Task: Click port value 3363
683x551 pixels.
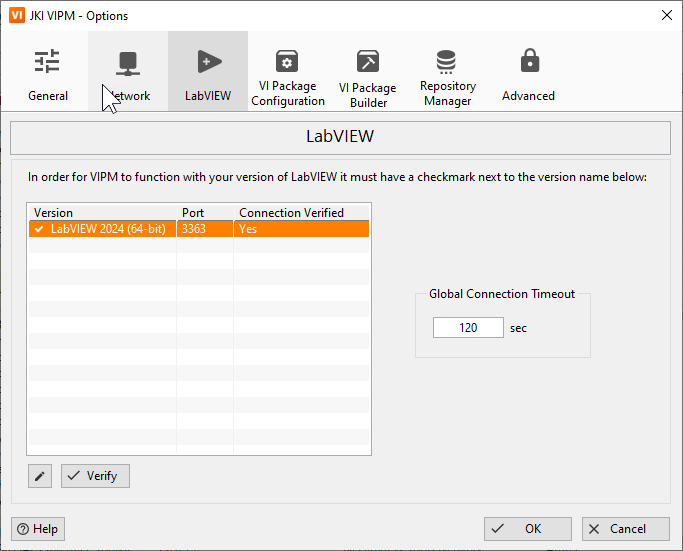Action: coord(194,229)
